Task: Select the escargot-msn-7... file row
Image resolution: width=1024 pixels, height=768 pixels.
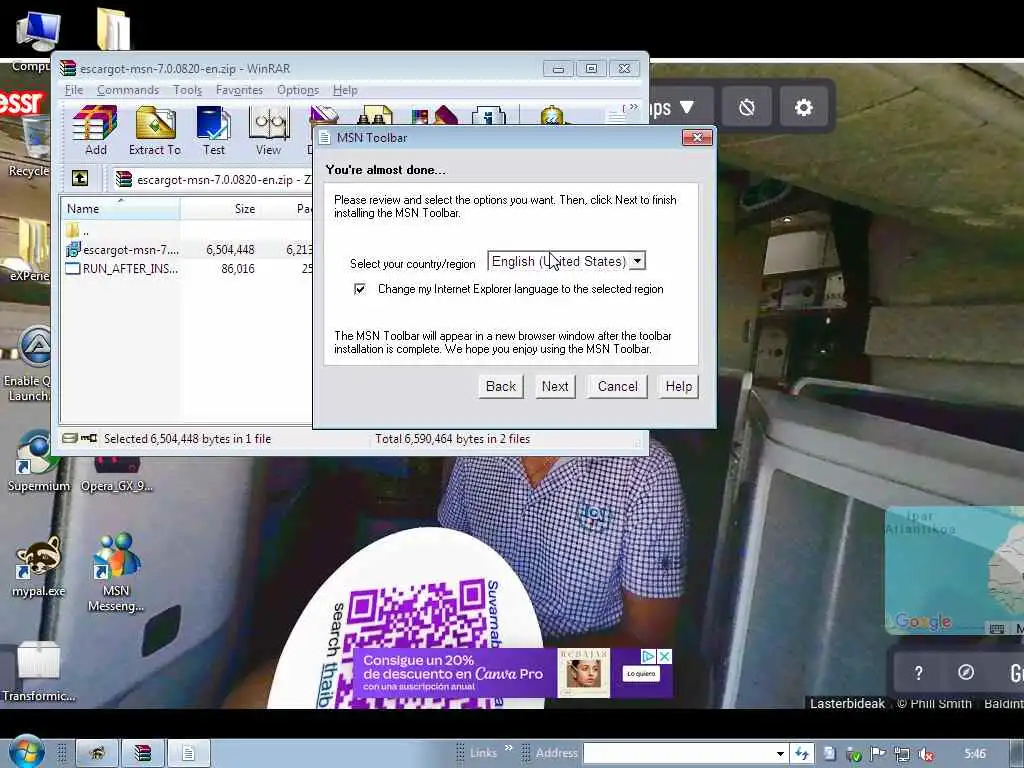Action: pos(187,249)
